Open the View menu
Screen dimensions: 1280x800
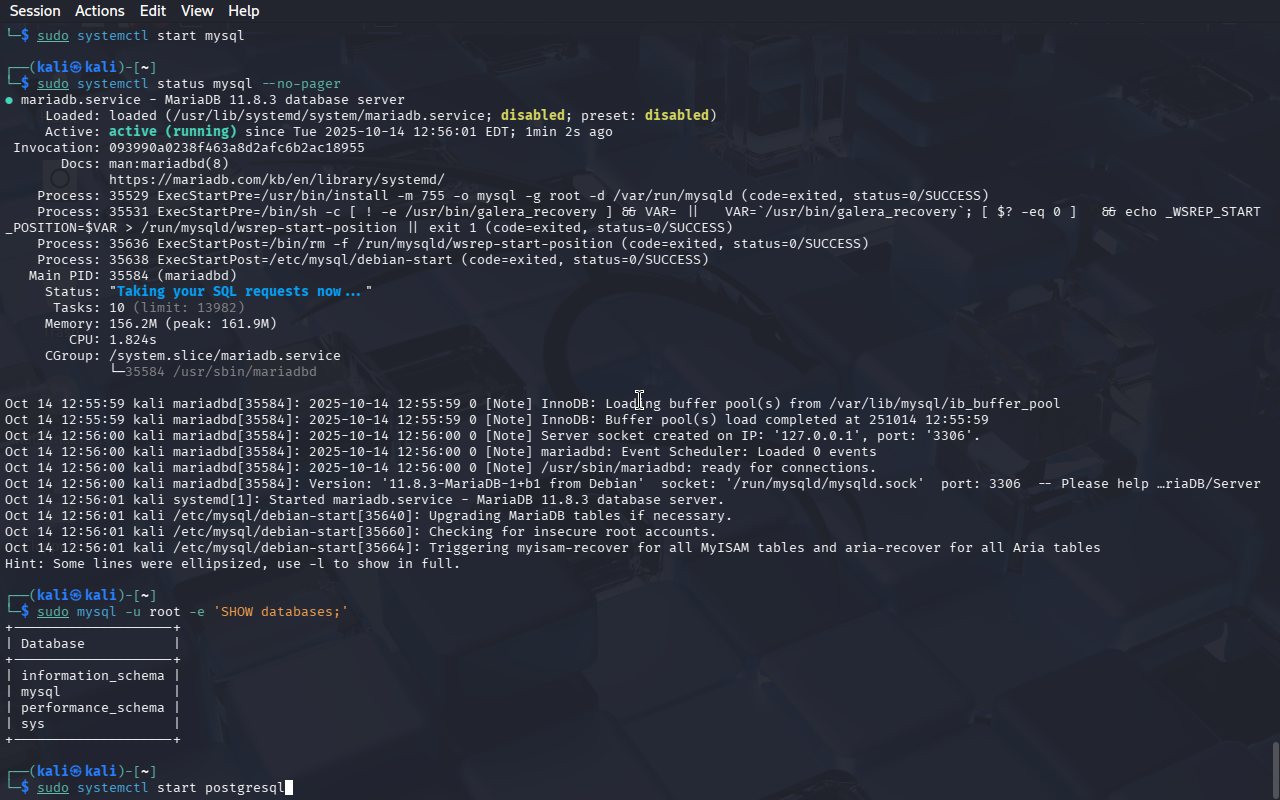click(197, 11)
